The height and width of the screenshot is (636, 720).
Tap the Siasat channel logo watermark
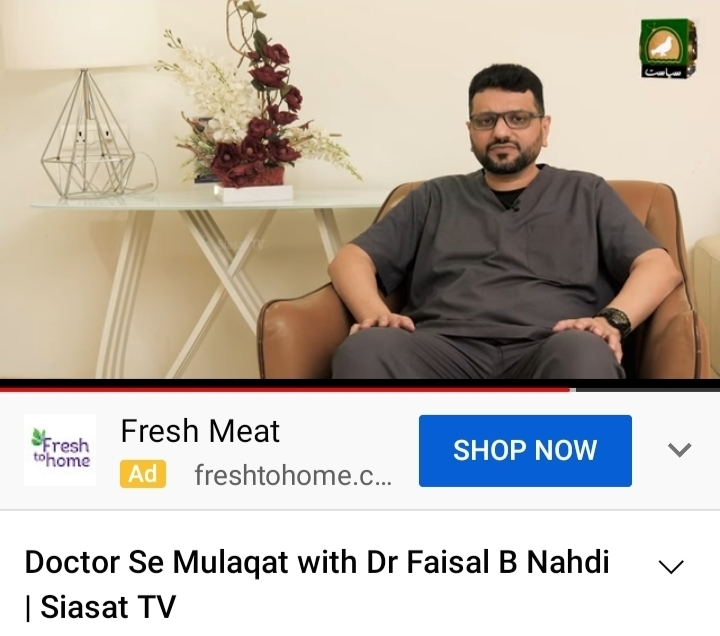click(668, 48)
